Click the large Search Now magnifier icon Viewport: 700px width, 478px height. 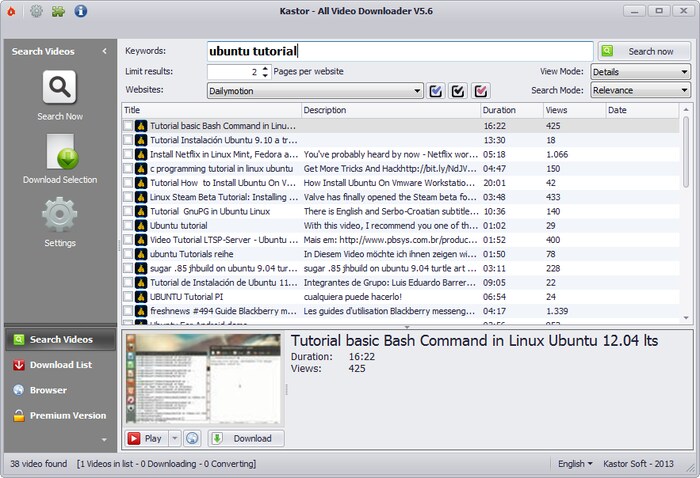click(x=60, y=87)
